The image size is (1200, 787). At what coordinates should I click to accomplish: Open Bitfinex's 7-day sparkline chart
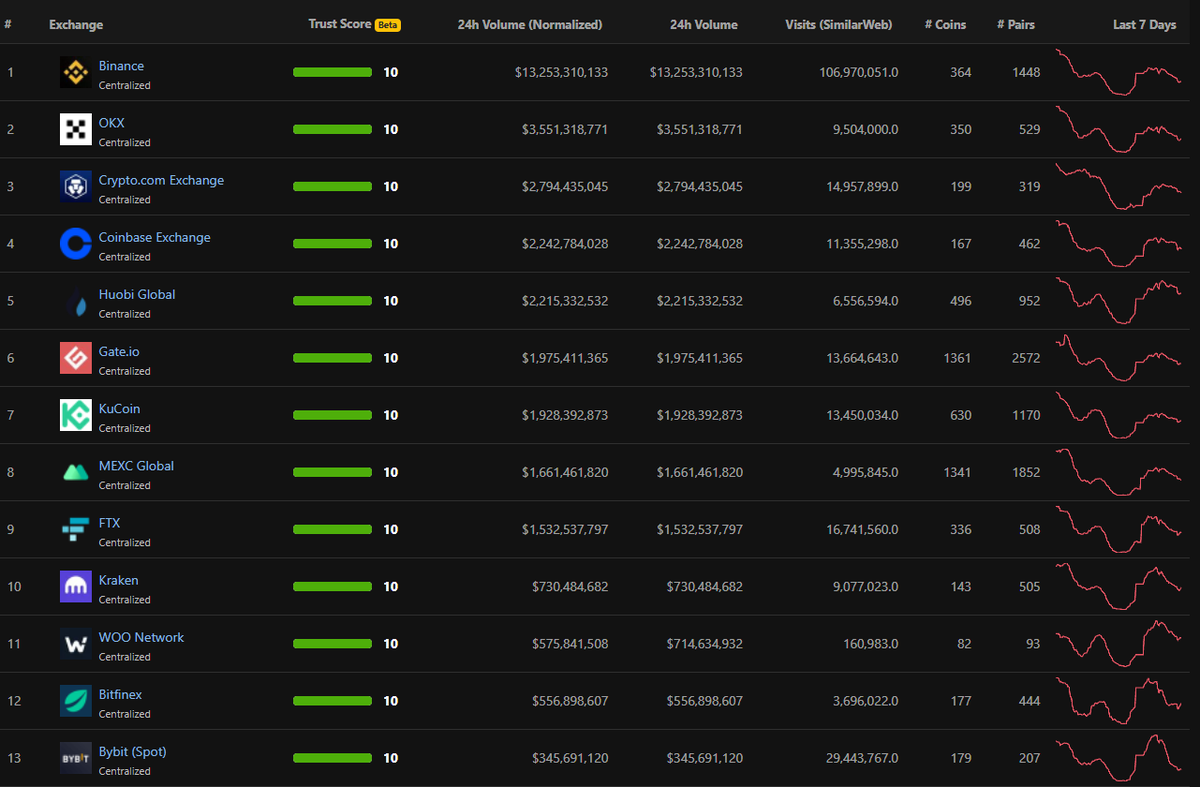tap(1119, 700)
